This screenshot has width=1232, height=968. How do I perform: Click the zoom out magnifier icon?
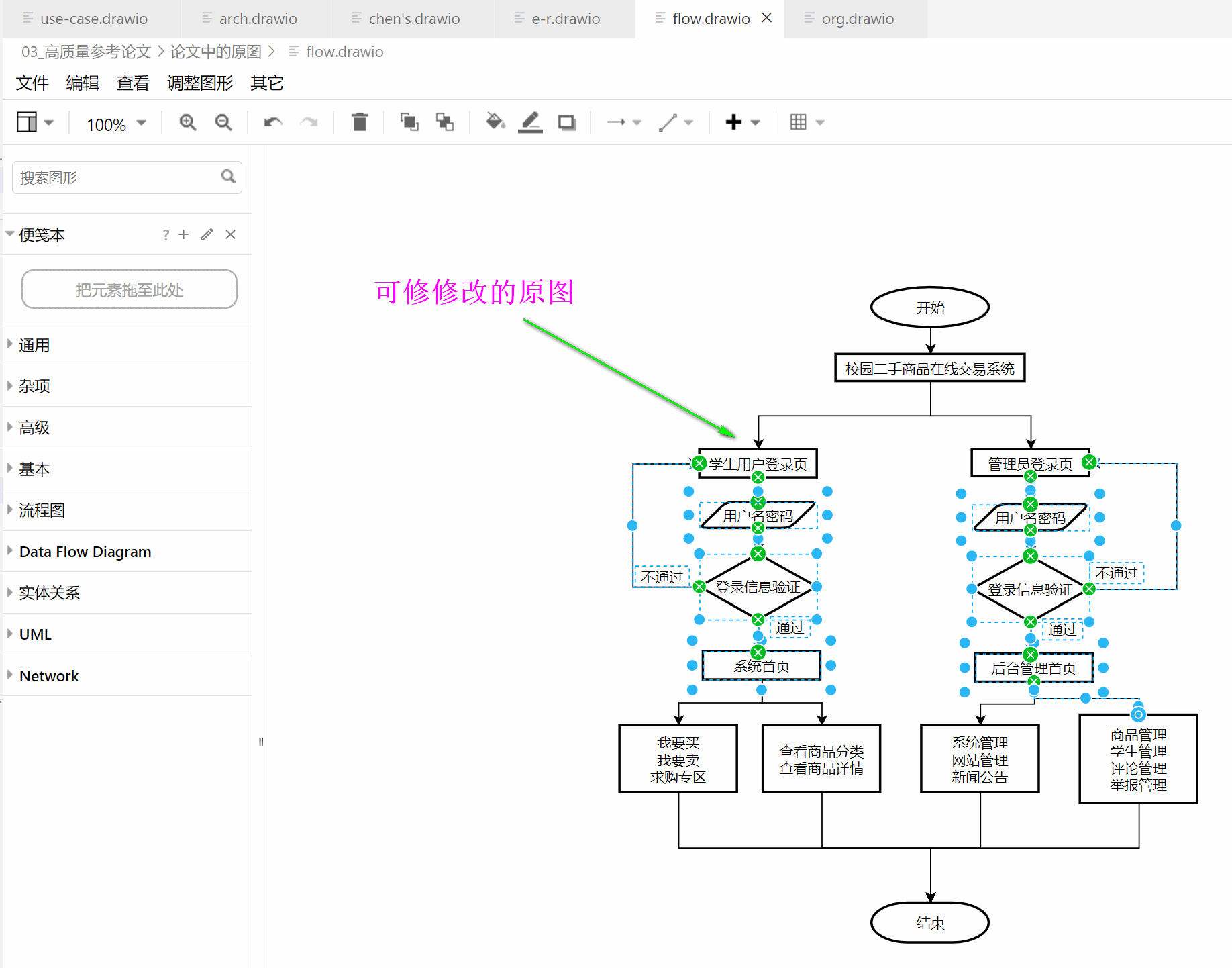click(223, 122)
